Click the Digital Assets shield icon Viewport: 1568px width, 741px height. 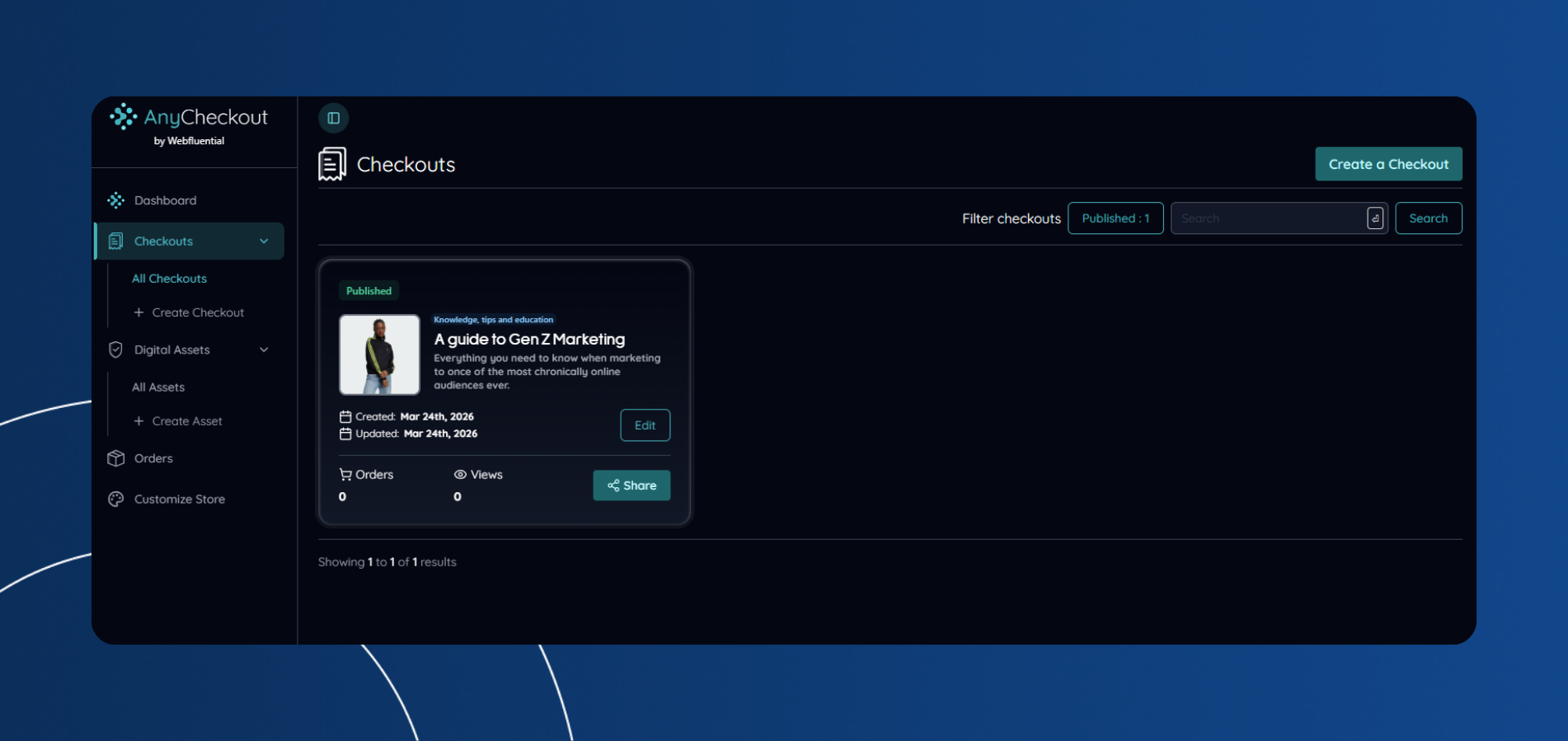tap(116, 349)
